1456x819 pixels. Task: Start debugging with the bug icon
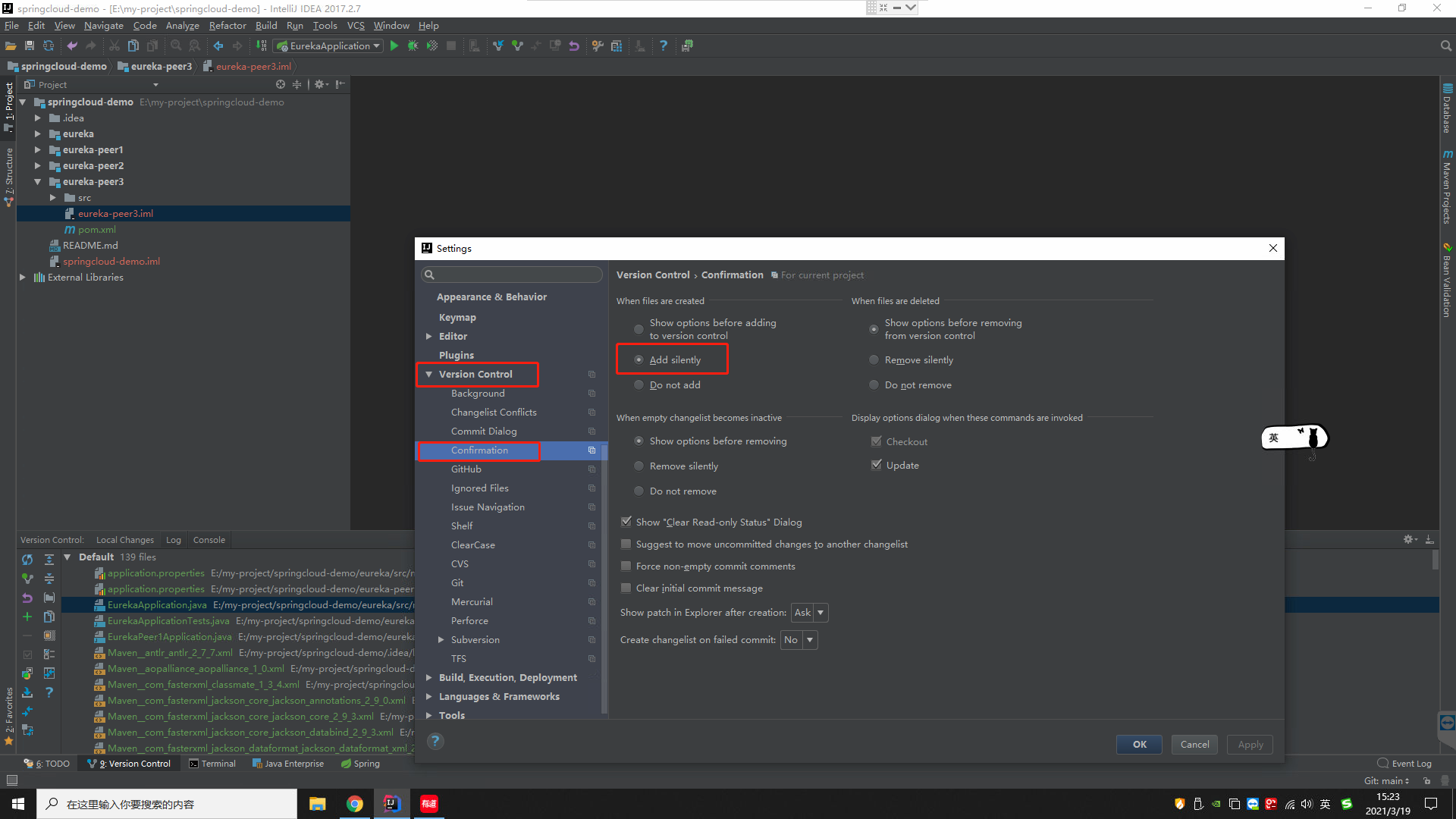pyautogui.click(x=413, y=46)
